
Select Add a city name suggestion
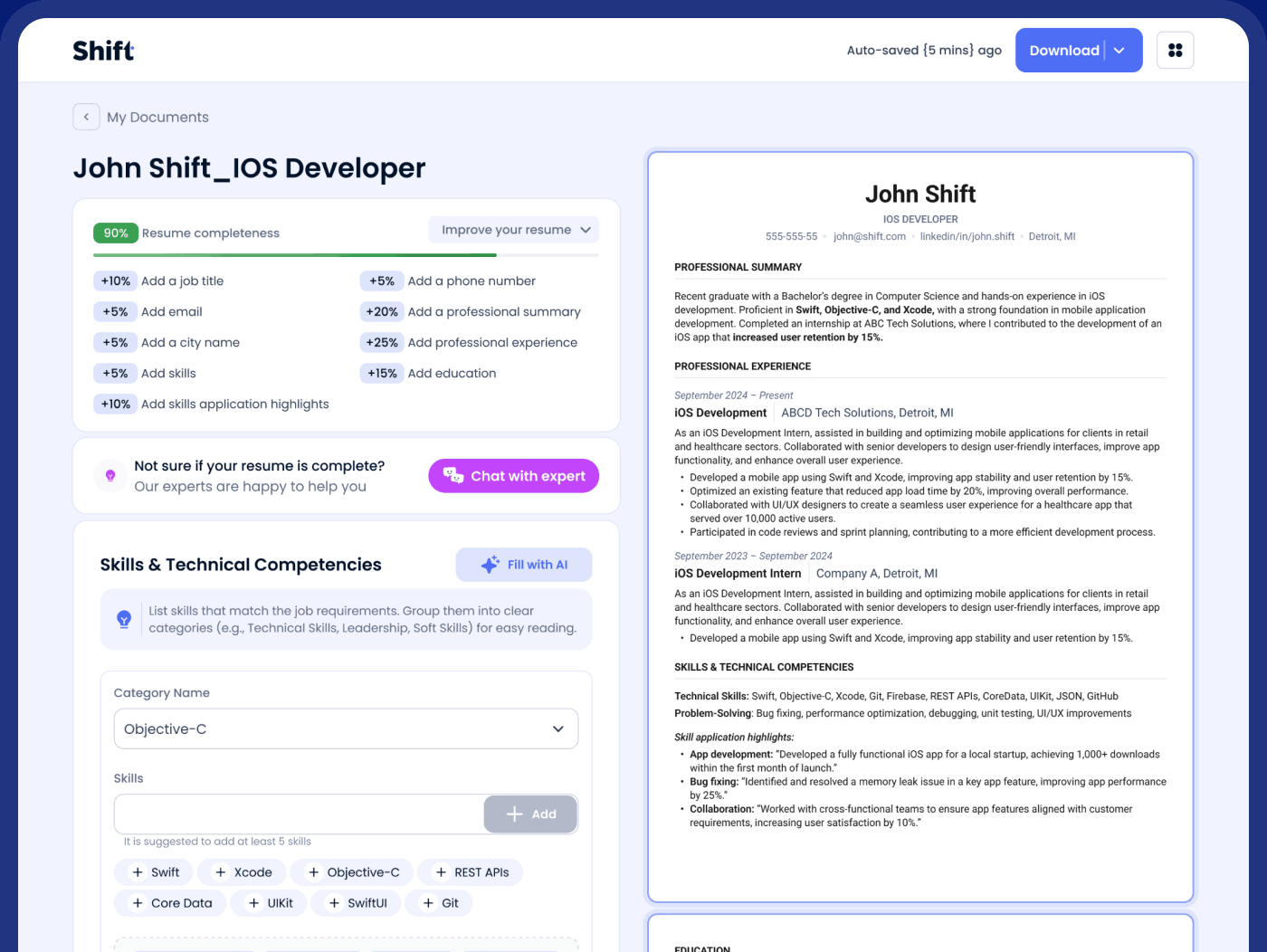pyautogui.click(x=167, y=343)
